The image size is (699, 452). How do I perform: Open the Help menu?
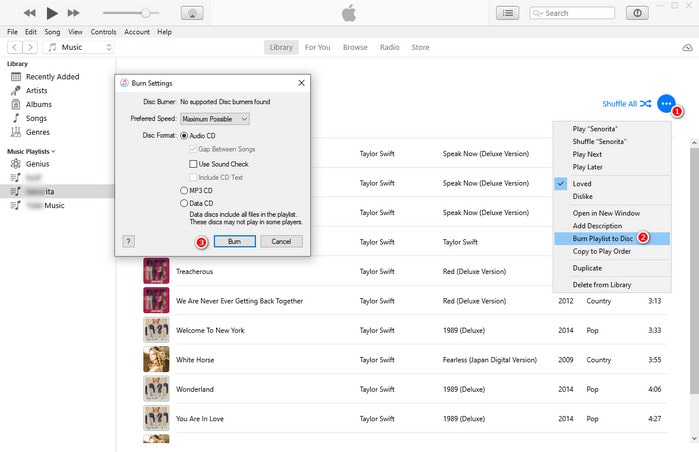[164, 32]
